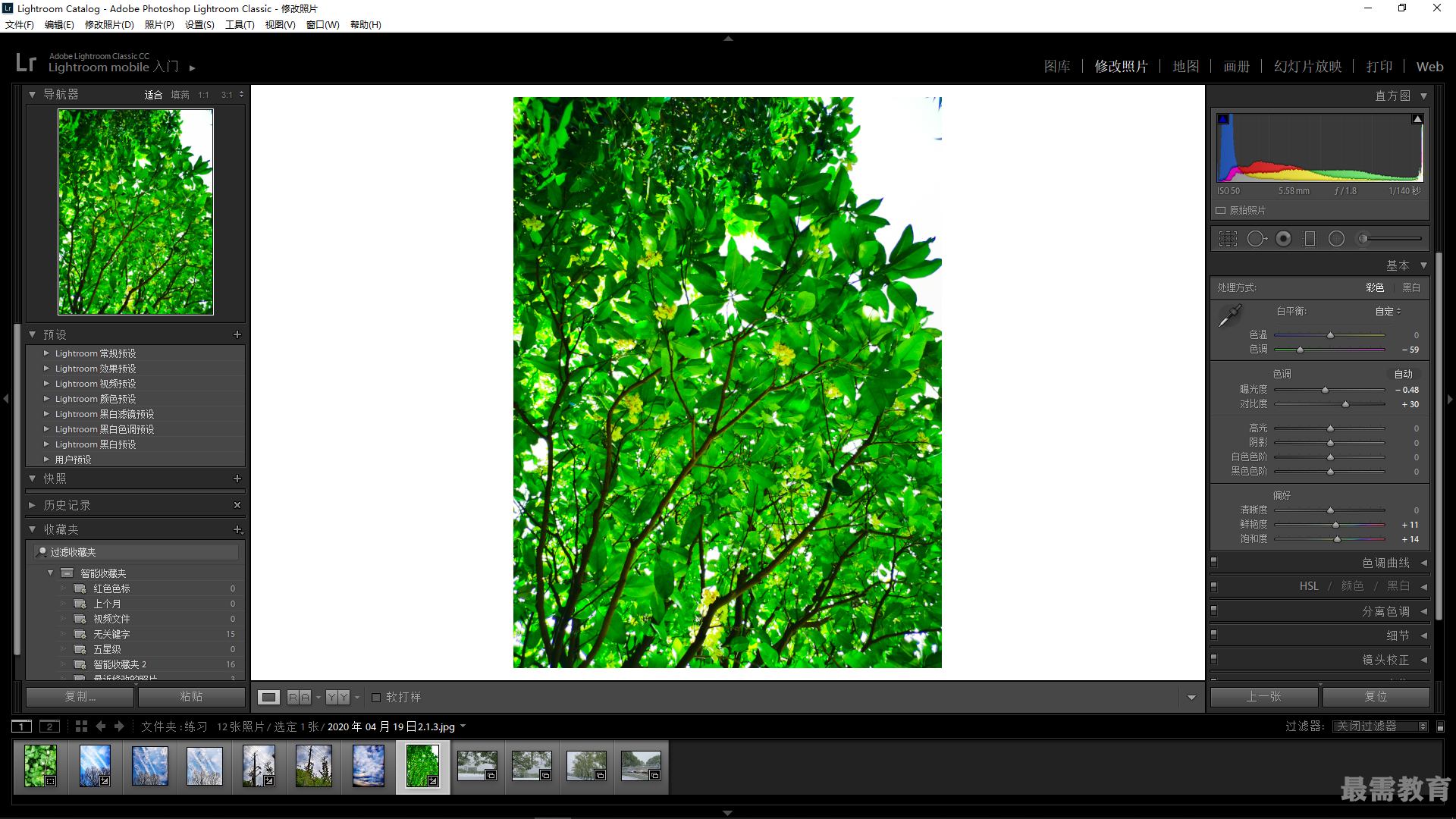Select the Red Eye Correction tool
This screenshot has width=1456, height=819.
1284,239
